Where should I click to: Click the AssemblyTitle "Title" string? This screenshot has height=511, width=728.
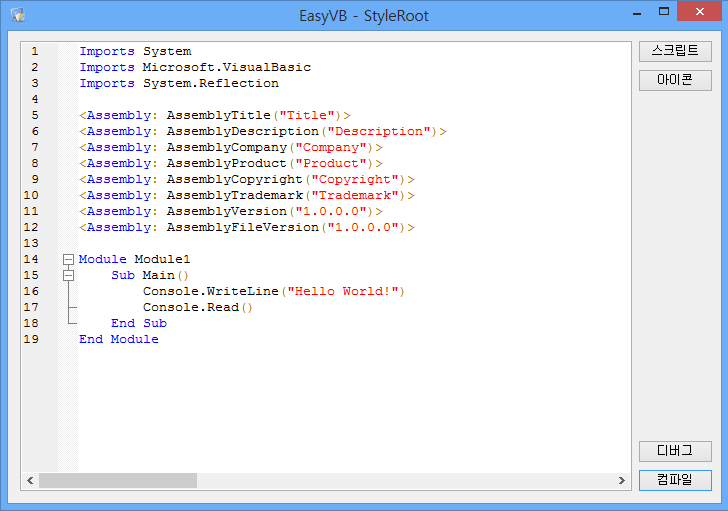(311, 115)
